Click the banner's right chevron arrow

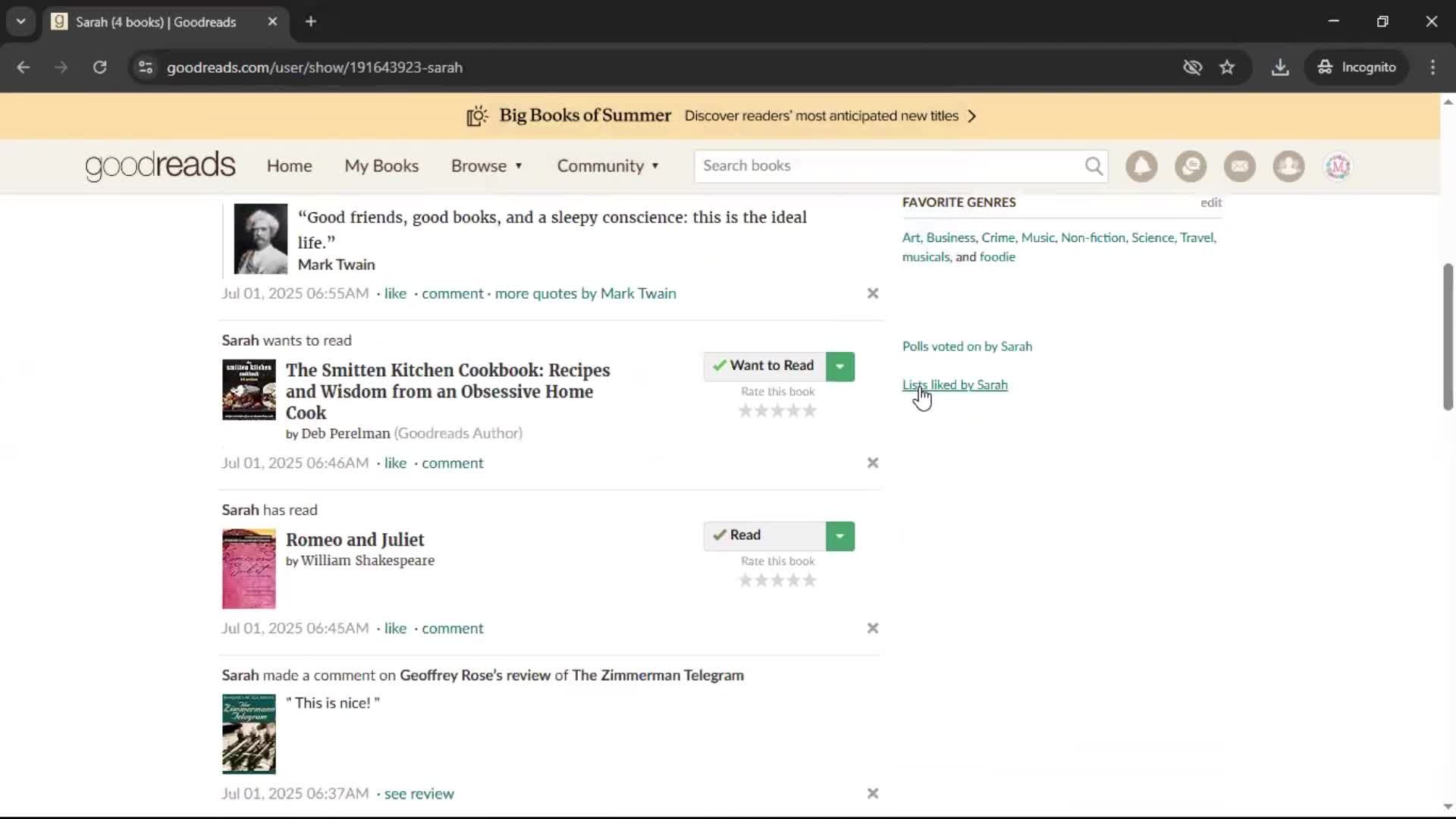tap(972, 116)
